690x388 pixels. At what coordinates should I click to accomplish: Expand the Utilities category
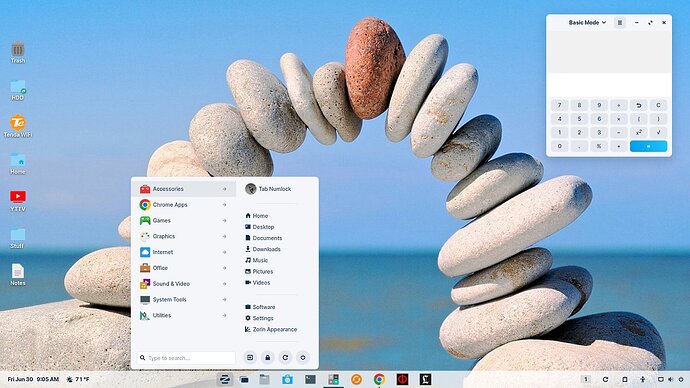click(x=184, y=315)
